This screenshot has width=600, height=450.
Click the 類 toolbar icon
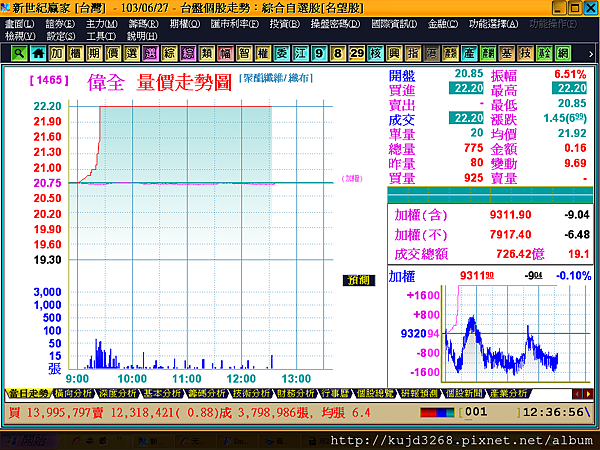(207, 53)
